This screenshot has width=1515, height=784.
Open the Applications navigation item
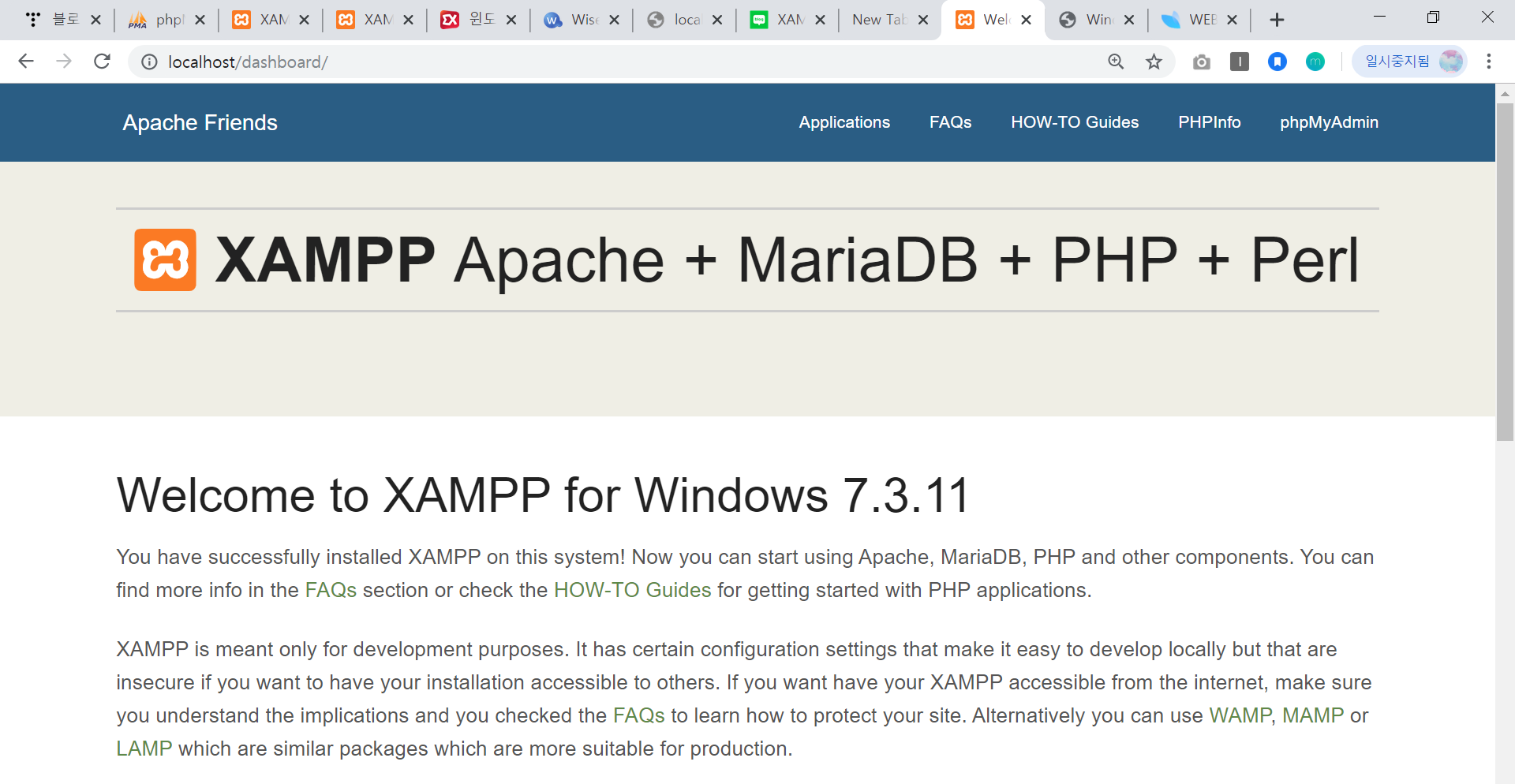844,122
